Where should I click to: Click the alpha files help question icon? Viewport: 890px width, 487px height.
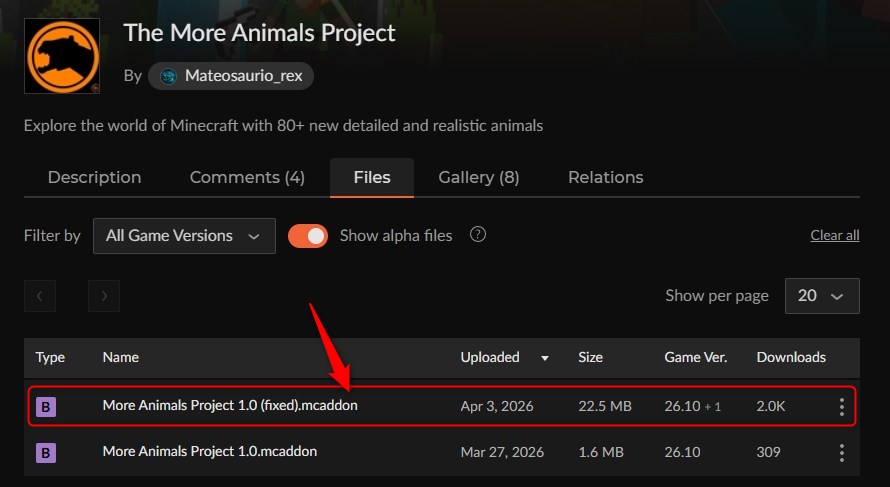[x=478, y=234]
